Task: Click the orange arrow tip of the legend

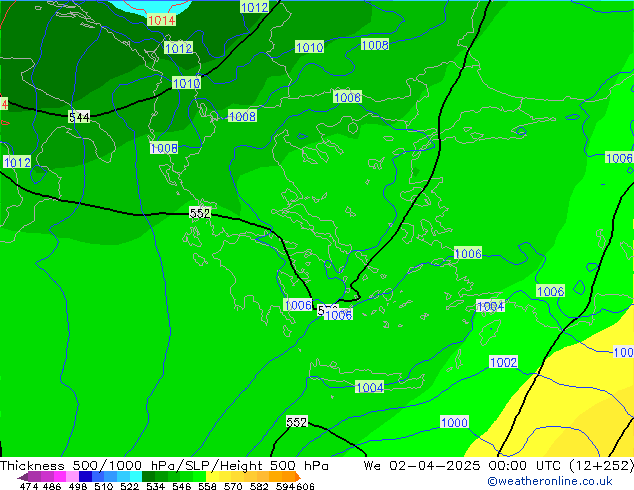Action: point(298,477)
